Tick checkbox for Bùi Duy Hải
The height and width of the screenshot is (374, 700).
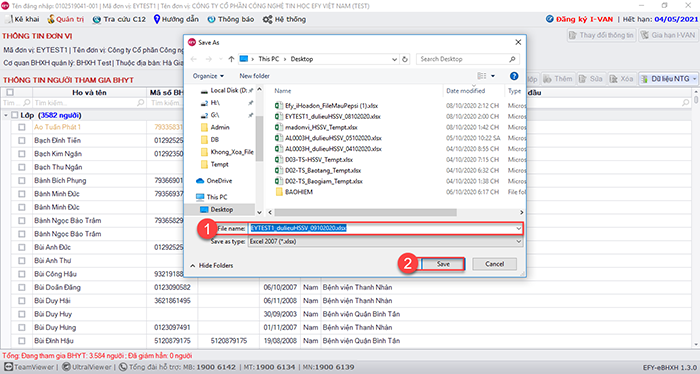21,301
